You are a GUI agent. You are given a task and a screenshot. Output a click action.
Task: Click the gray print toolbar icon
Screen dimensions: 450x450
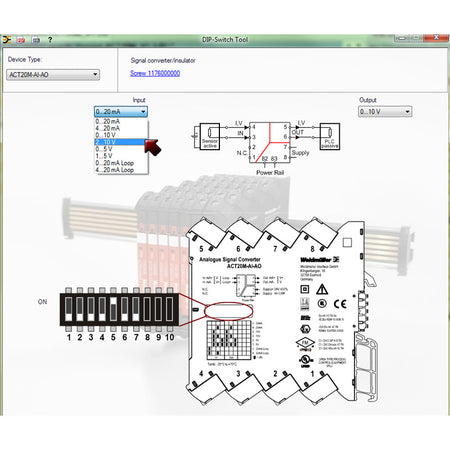coord(36,40)
